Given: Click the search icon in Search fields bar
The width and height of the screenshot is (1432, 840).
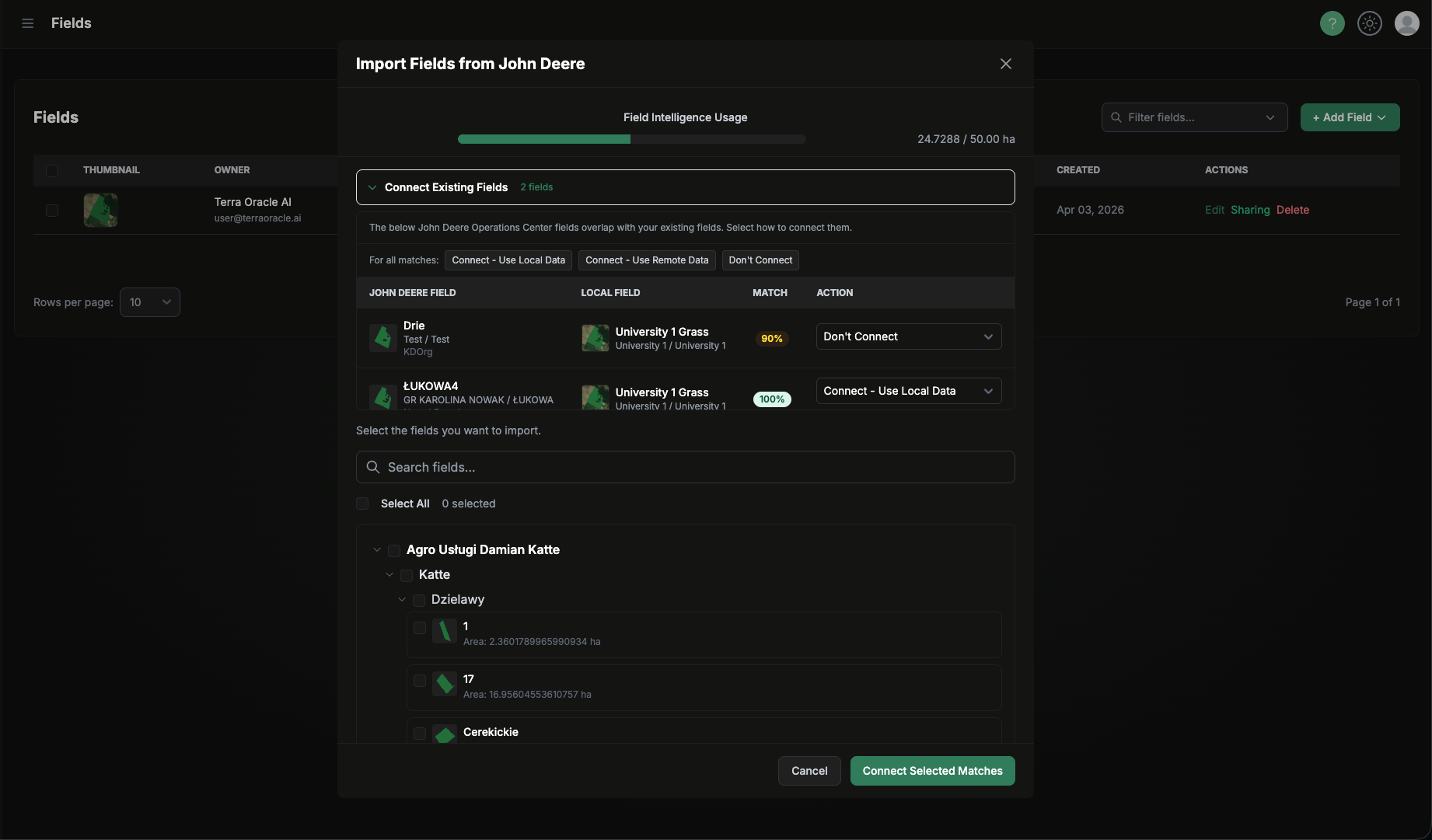Looking at the screenshot, I should point(372,467).
